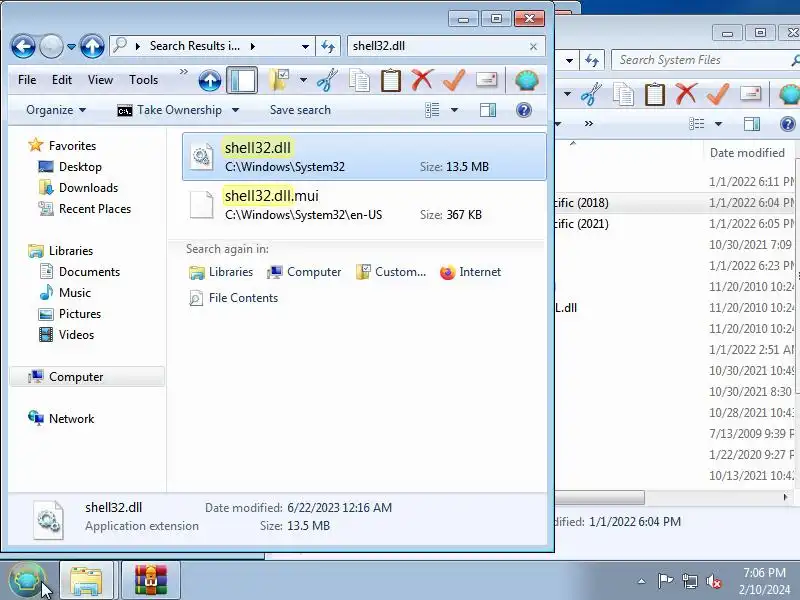
Task: Open the Documents library
Action: (89, 272)
